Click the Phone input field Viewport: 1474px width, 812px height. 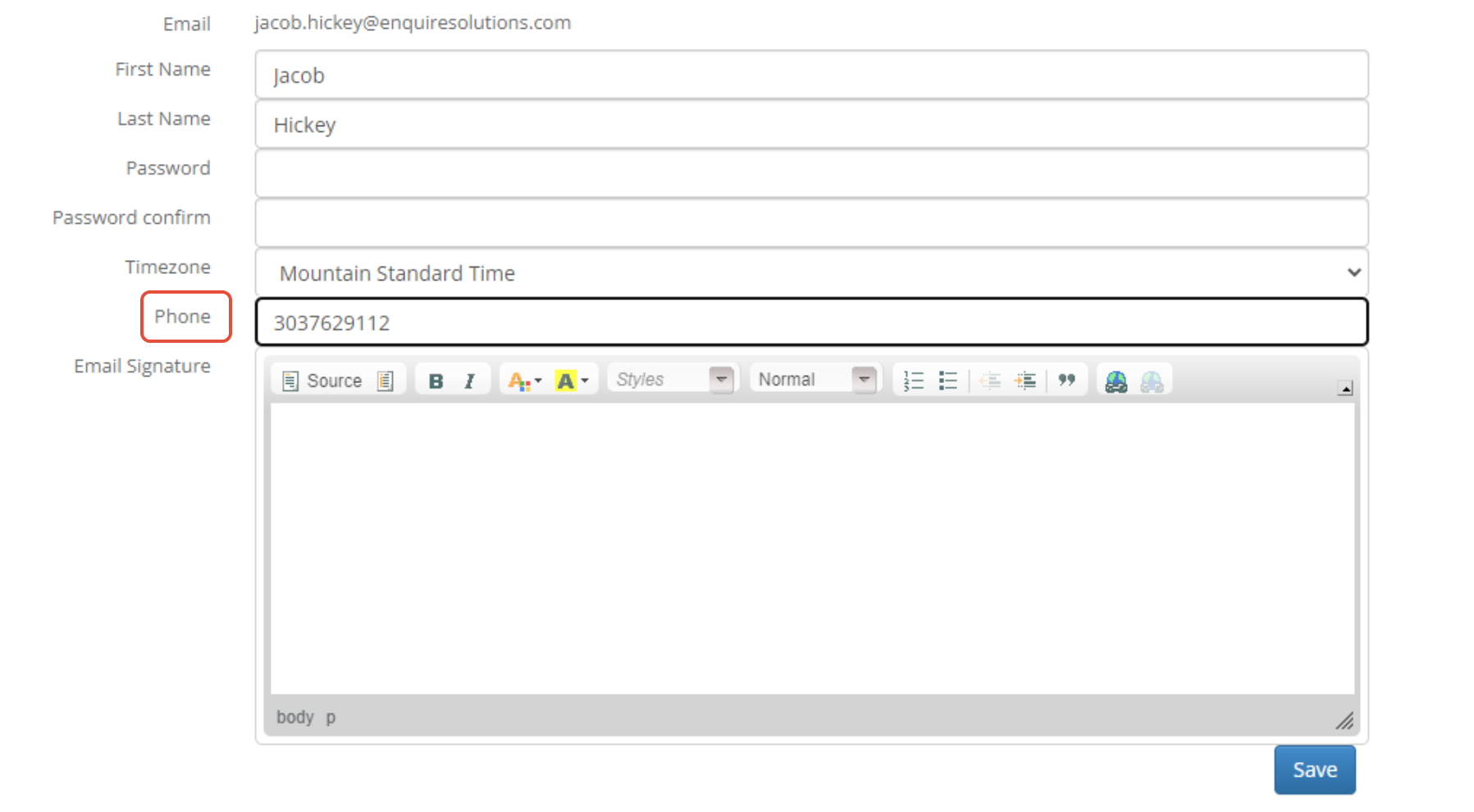(811, 322)
